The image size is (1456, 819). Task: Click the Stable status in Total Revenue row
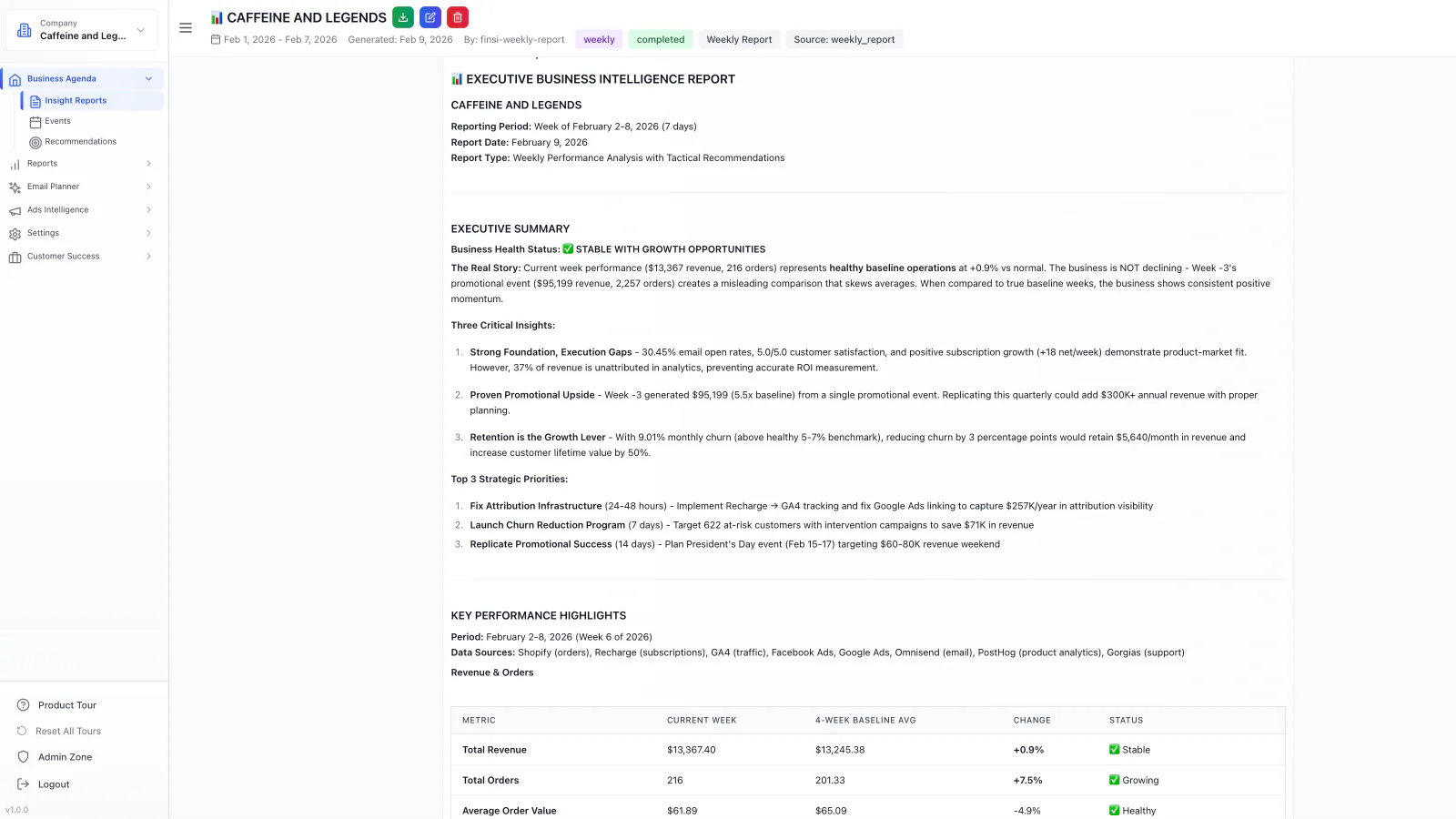1129,750
